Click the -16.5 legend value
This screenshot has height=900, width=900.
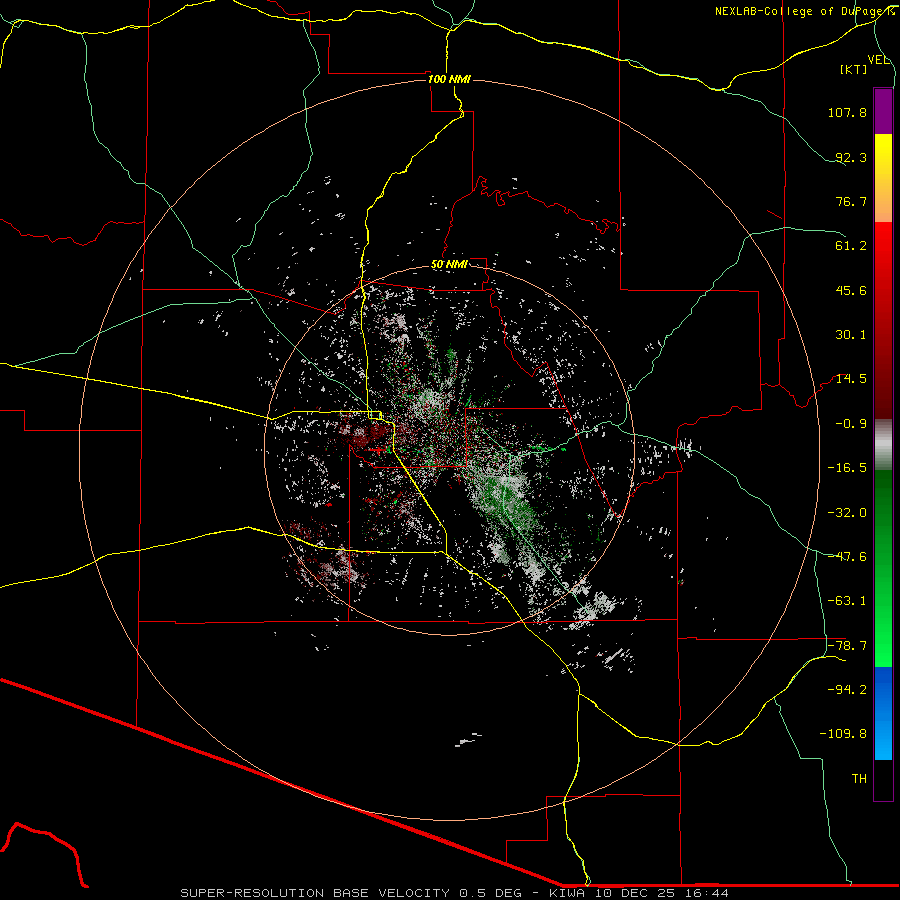point(847,468)
